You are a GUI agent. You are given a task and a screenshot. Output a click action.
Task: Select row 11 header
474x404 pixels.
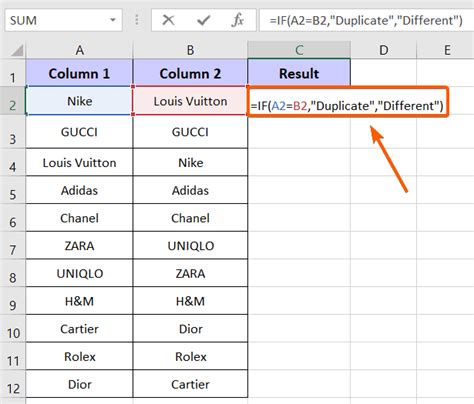tap(13, 356)
